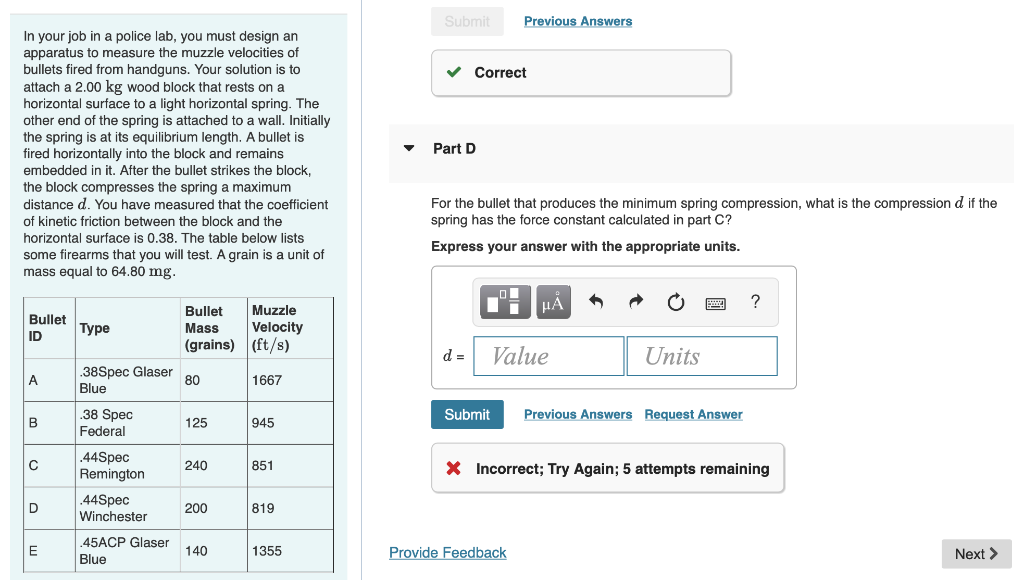Open the templates formatting tool icon
Viewport: 1024px width, 580px height.
505,302
